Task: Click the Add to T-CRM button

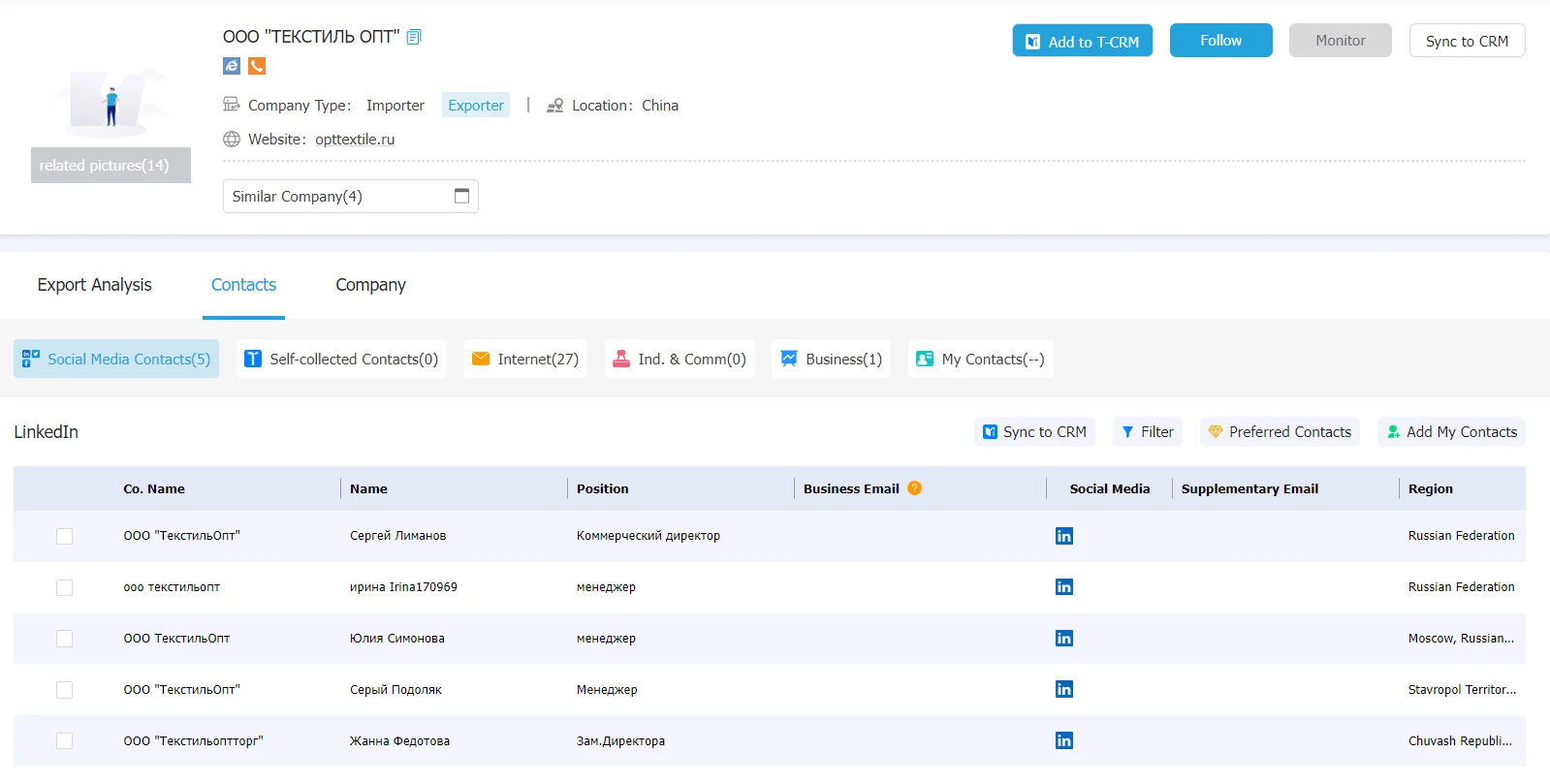Action: click(x=1082, y=41)
